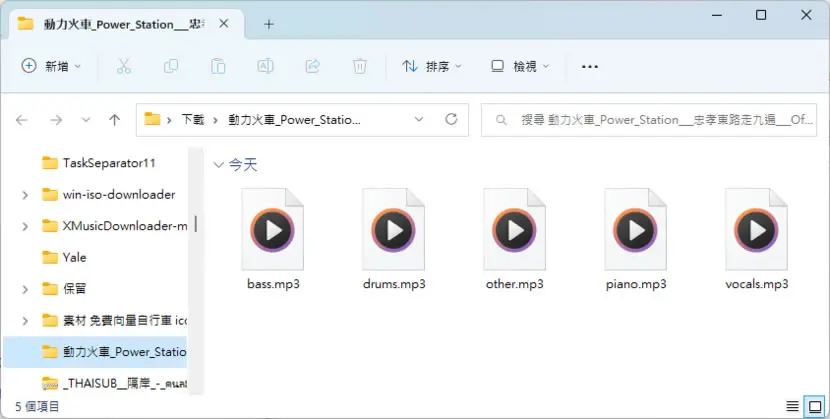Go up one folder level with up arrow
Viewport: 830px width, 419px height.
coord(114,120)
